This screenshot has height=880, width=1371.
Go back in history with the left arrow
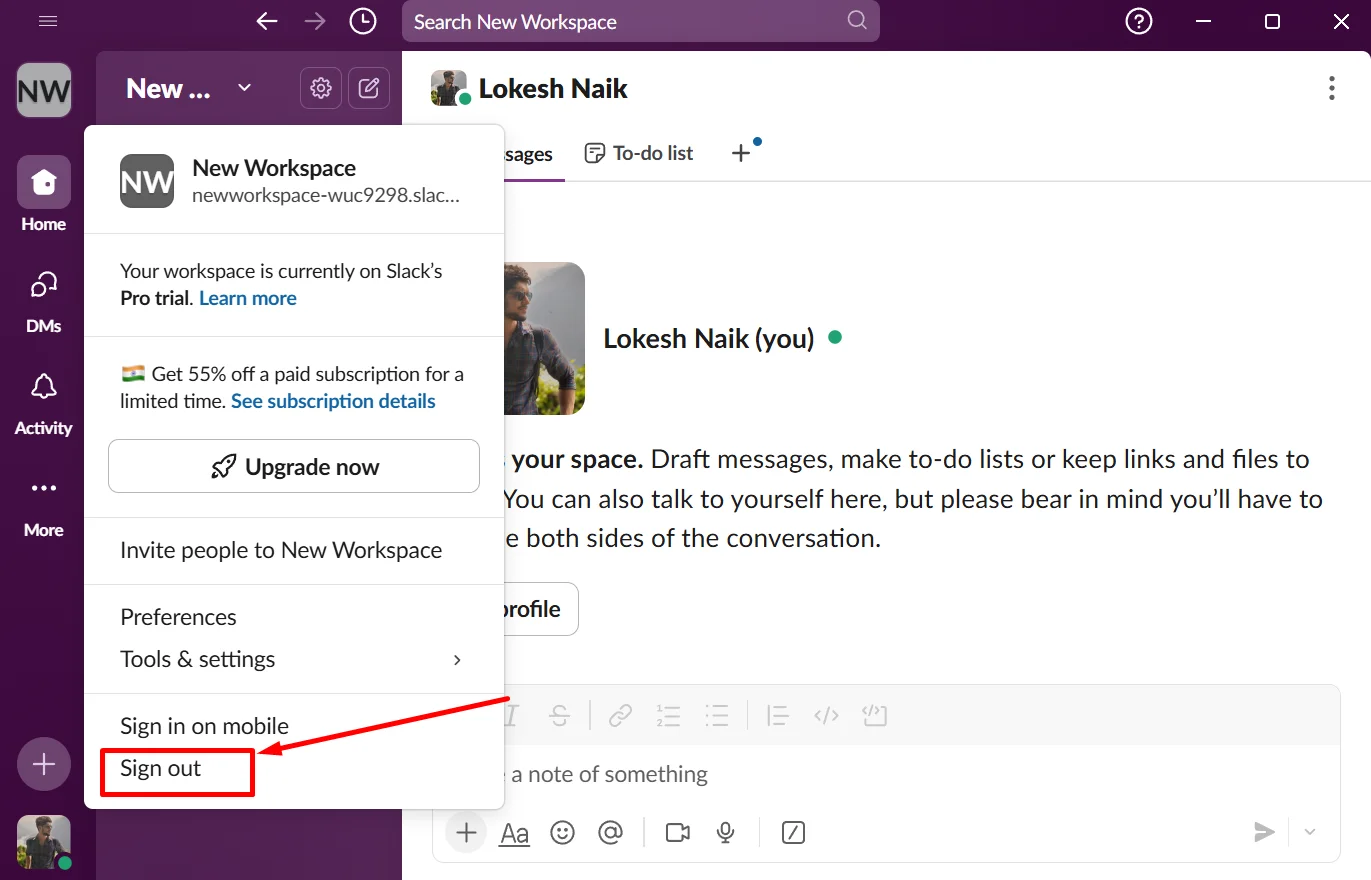267,21
